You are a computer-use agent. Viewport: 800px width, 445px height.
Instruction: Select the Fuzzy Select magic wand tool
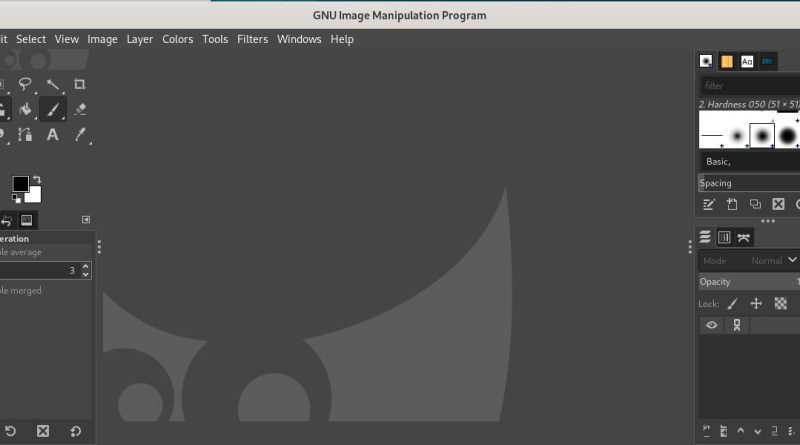click(53, 84)
